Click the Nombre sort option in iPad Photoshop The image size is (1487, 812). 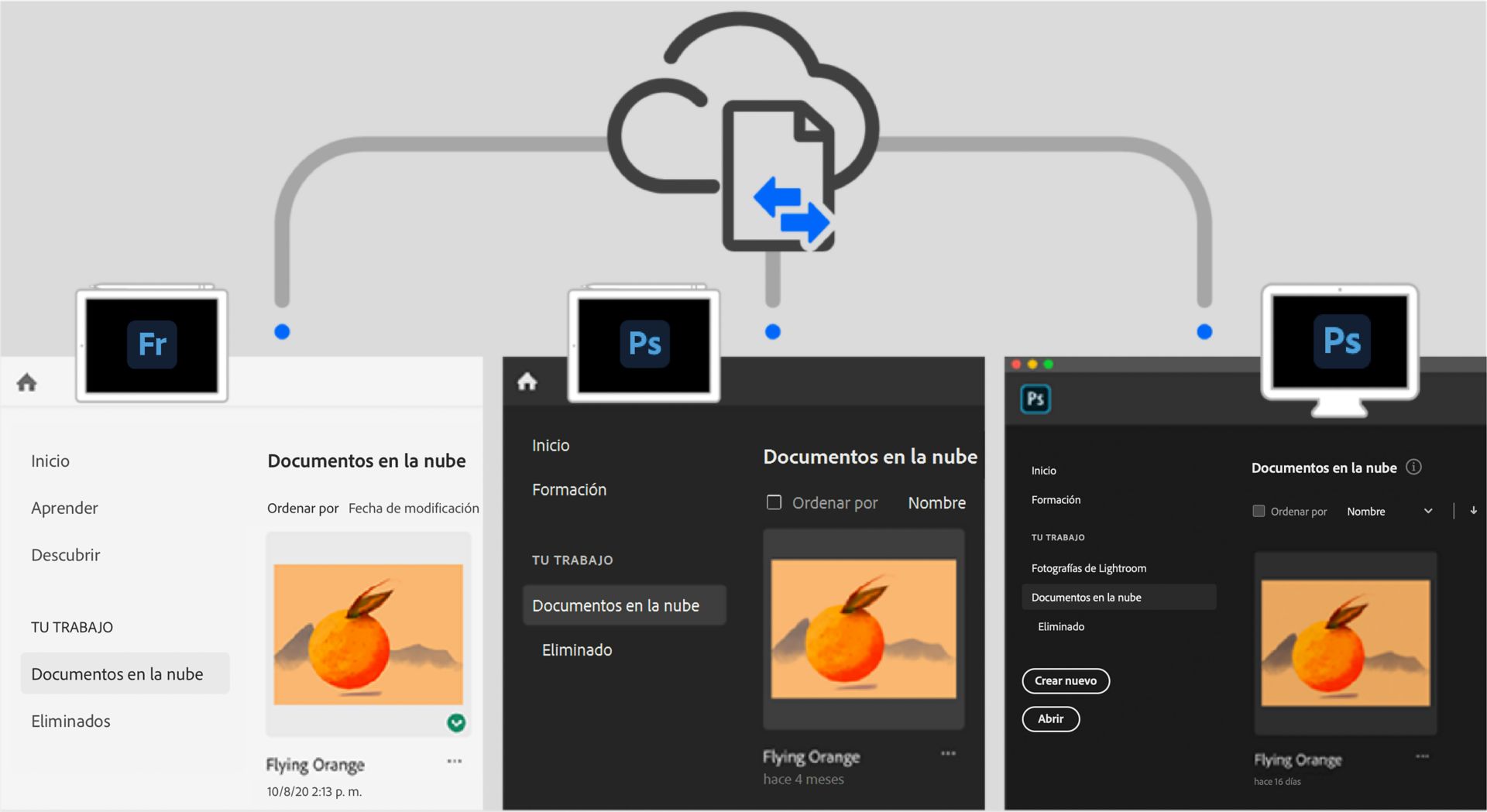[936, 502]
